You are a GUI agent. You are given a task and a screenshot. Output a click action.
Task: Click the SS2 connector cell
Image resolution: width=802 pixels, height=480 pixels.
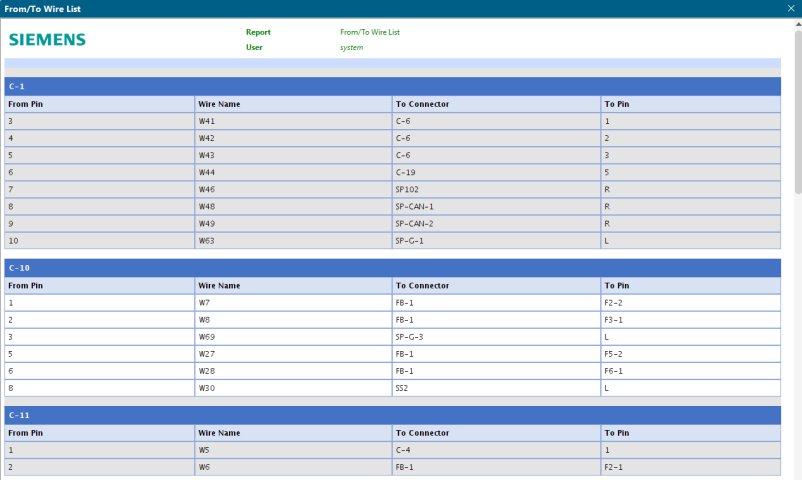(x=496, y=388)
